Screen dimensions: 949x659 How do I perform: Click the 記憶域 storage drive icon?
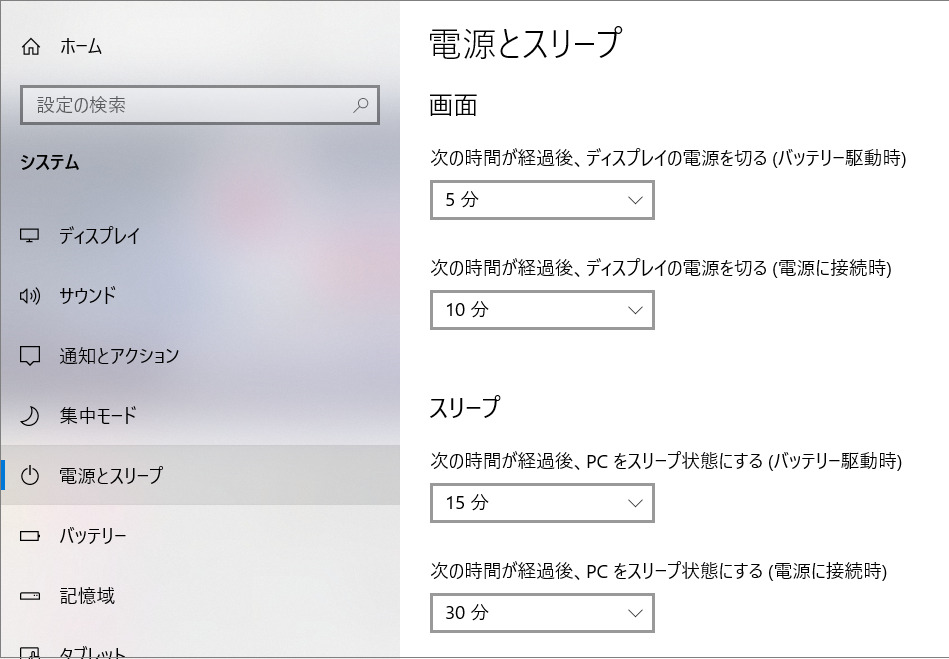tap(30, 596)
